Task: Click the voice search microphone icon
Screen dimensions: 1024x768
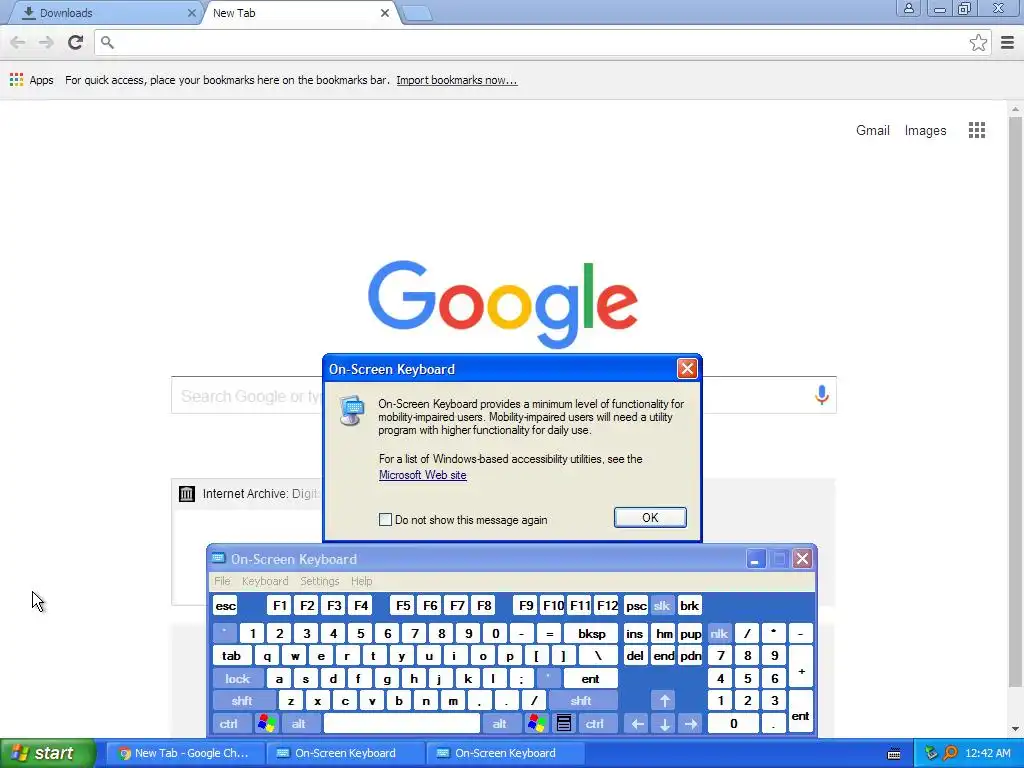Action: pyautogui.click(x=822, y=395)
